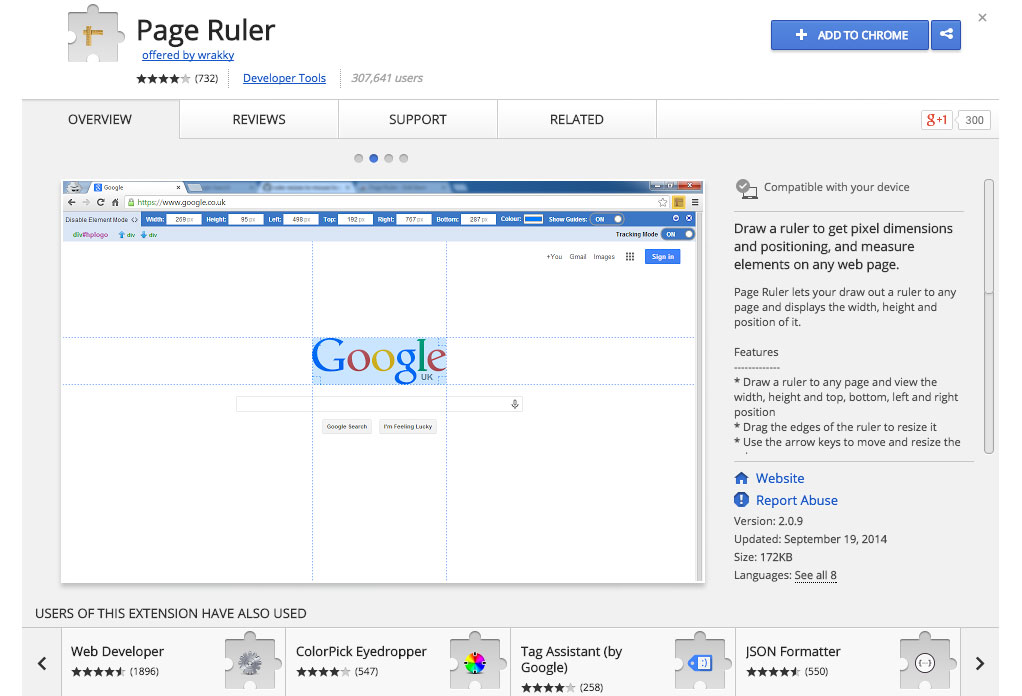Switch to the Reviews tab
This screenshot has height=696, width=1022.
259,119
